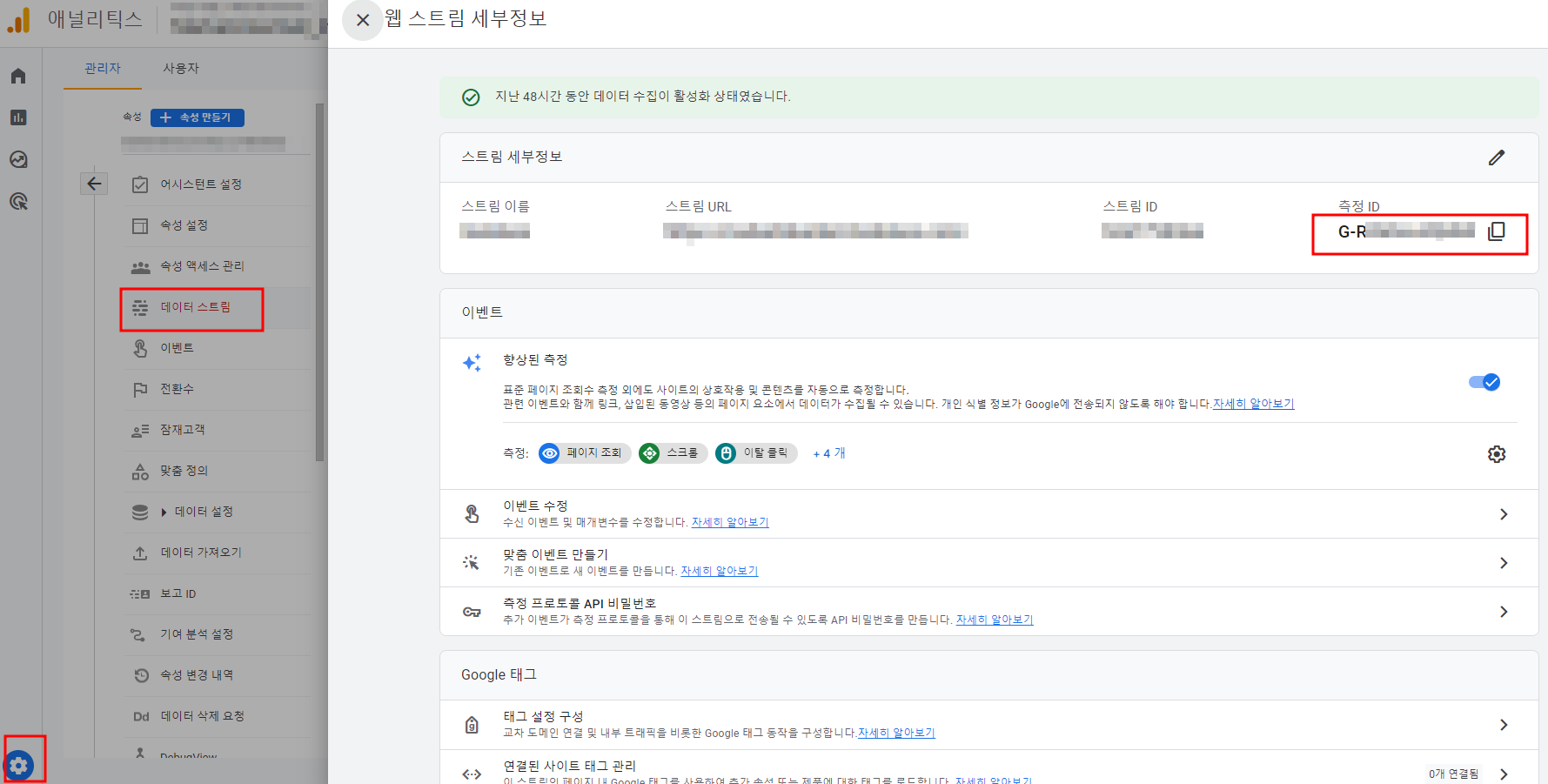Image resolution: width=1548 pixels, height=784 pixels.
Task: Open the Reports bar chart icon
Action: pos(18,117)
